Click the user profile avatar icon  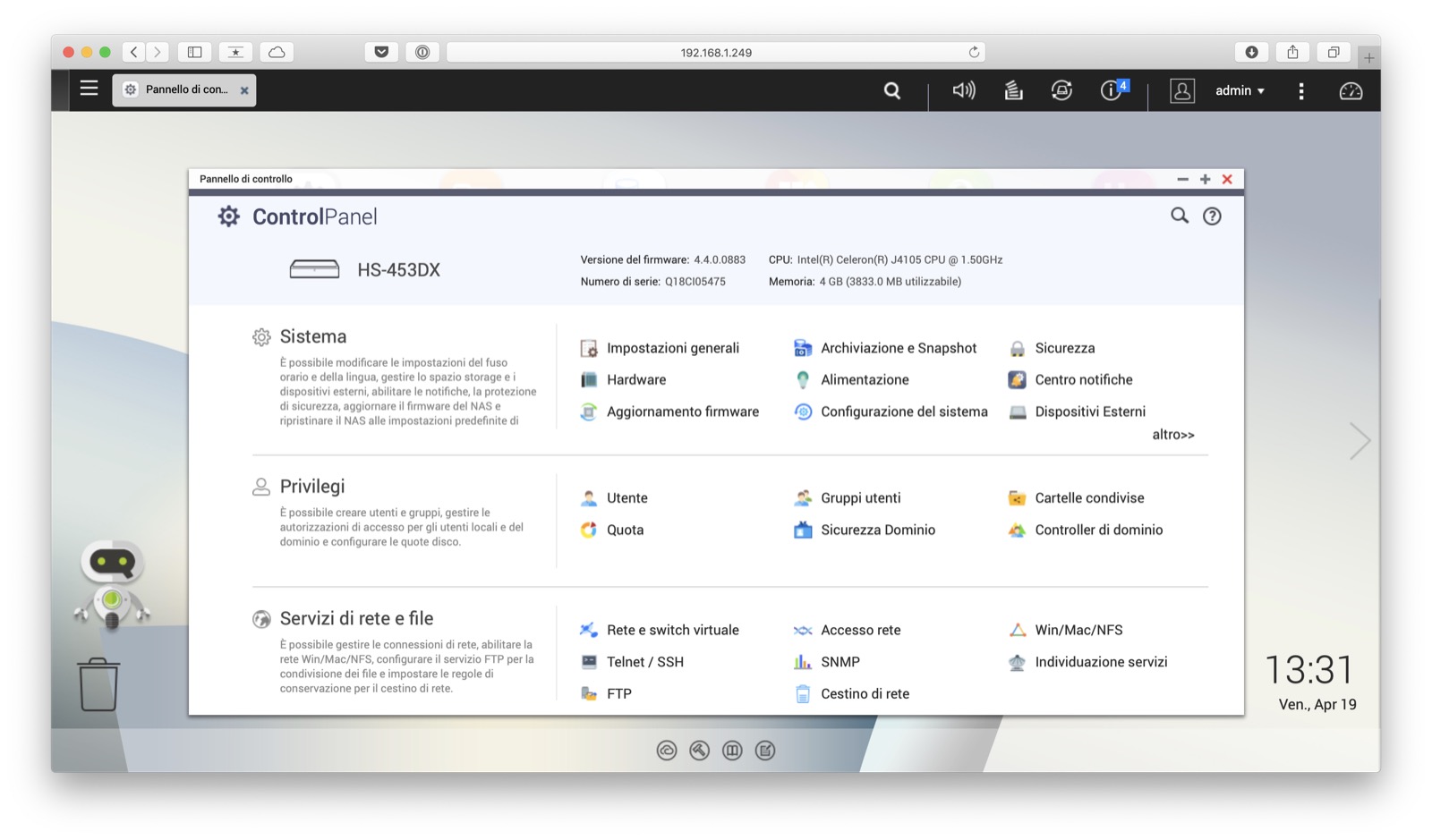click(1182, 90)
